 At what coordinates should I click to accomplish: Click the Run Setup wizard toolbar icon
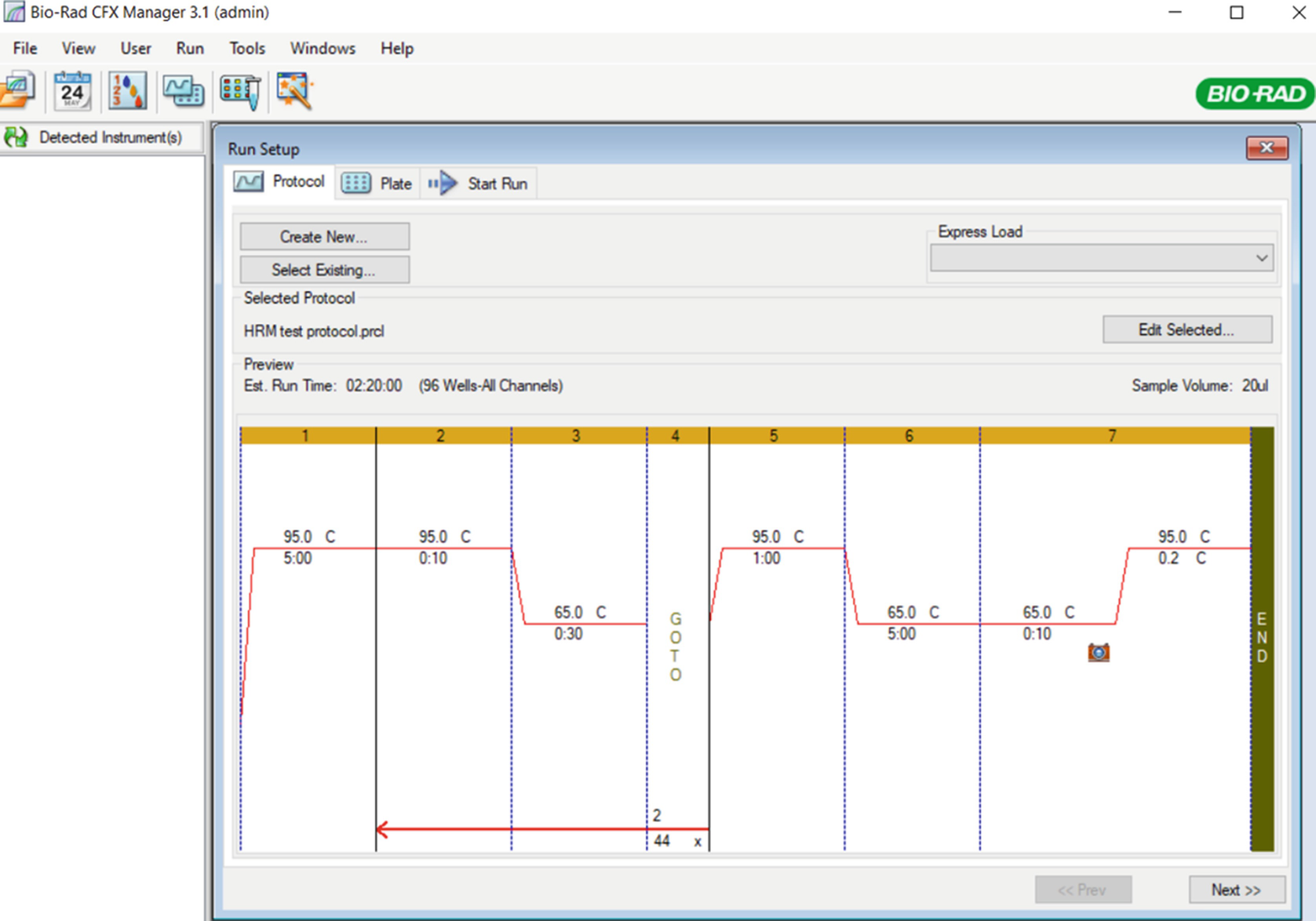coord(295,90)
